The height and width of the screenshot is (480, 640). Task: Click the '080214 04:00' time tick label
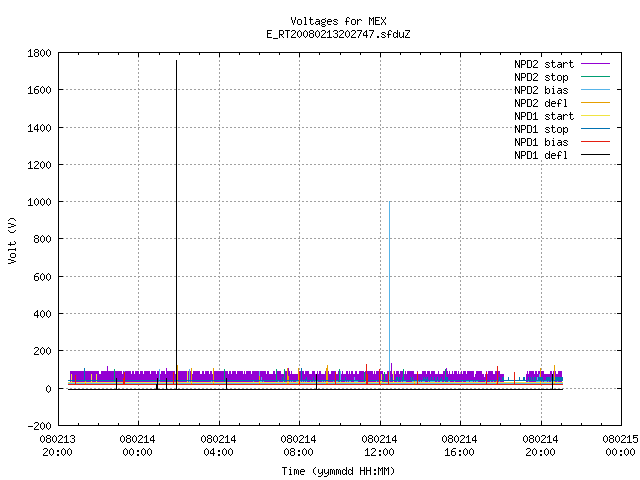coord(218,446)
